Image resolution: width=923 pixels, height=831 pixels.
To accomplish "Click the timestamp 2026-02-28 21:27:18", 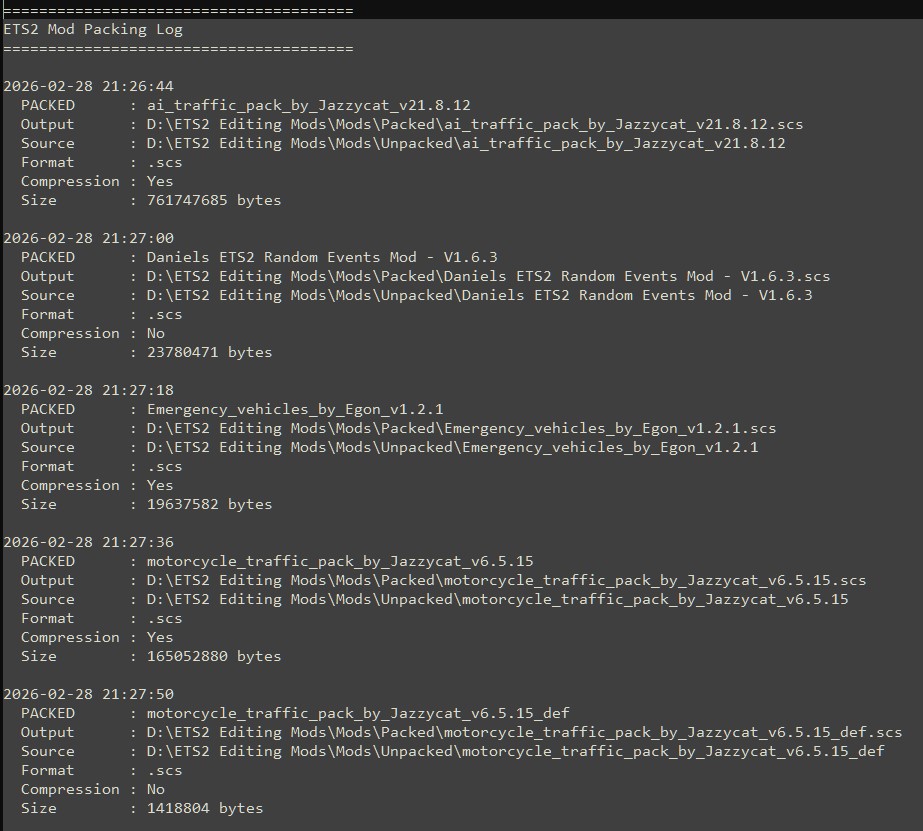I will (88, 390).
